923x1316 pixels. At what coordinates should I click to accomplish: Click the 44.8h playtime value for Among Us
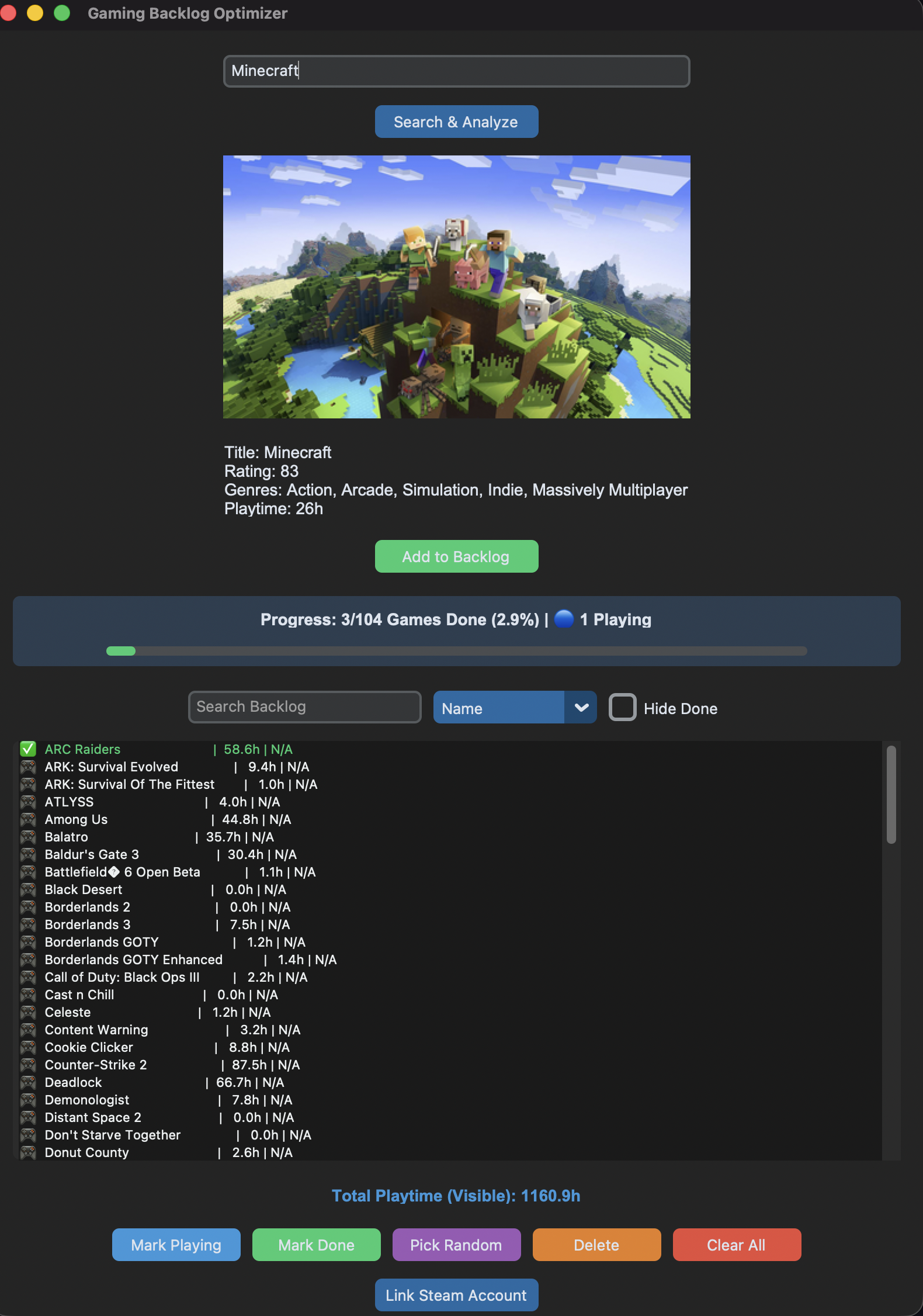(240, 819)
